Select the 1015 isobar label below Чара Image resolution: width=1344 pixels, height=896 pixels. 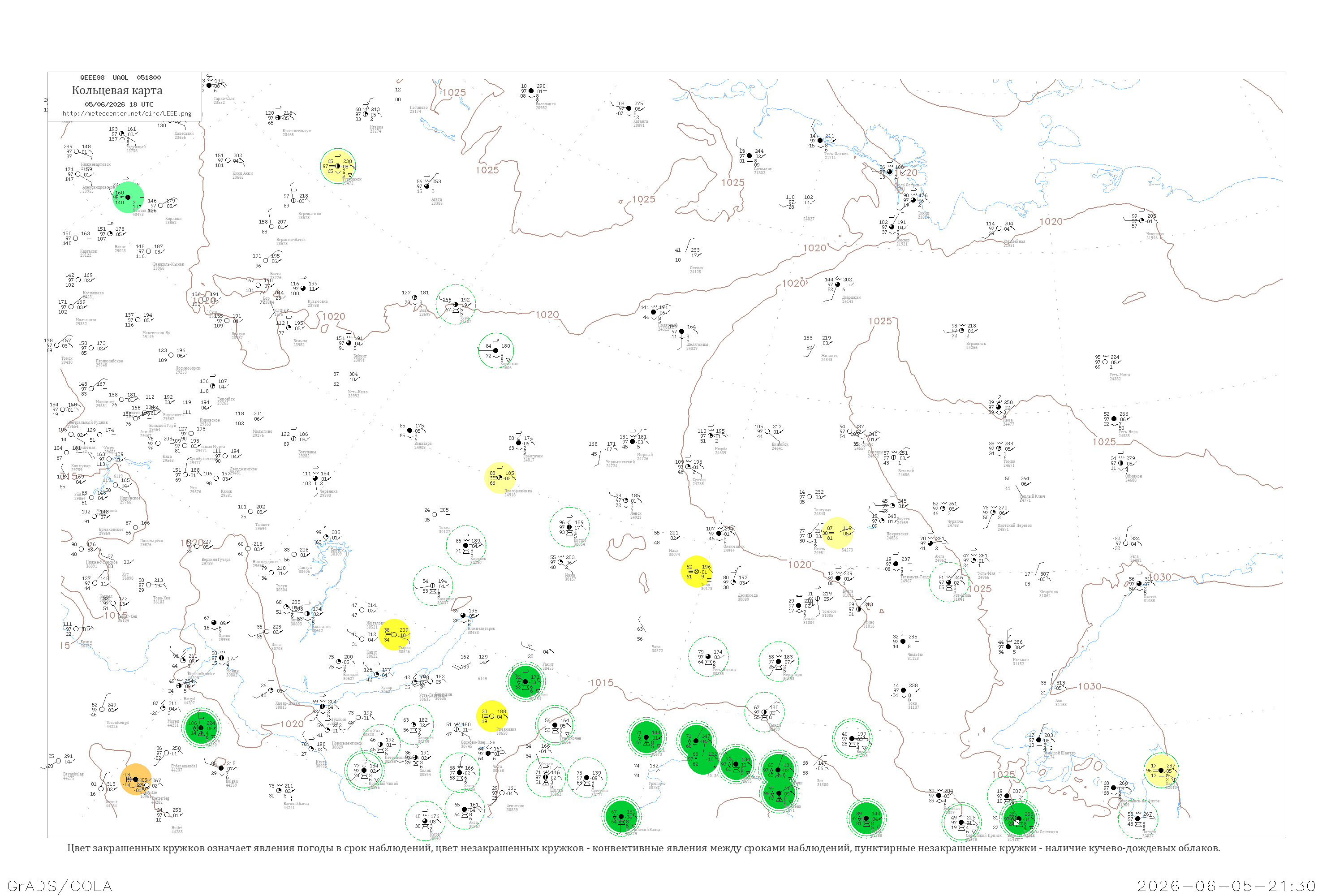tap(602, 683)
